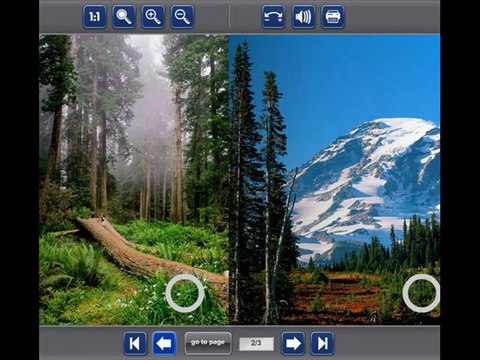Screen dimensions: 480x360
Task: Click the go to page button
Action: (x=208, y=343)
